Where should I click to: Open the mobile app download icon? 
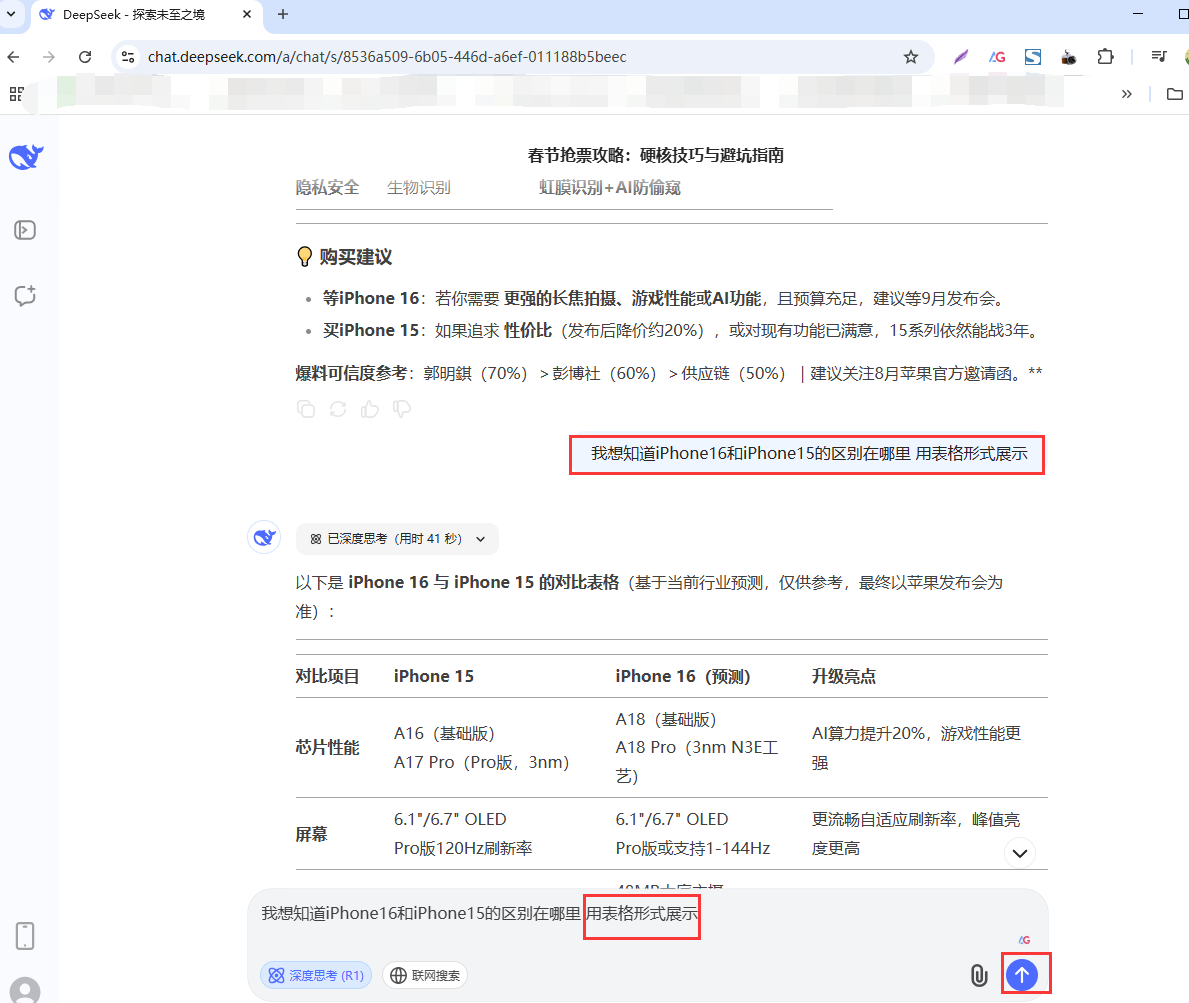tap(25, 936)
